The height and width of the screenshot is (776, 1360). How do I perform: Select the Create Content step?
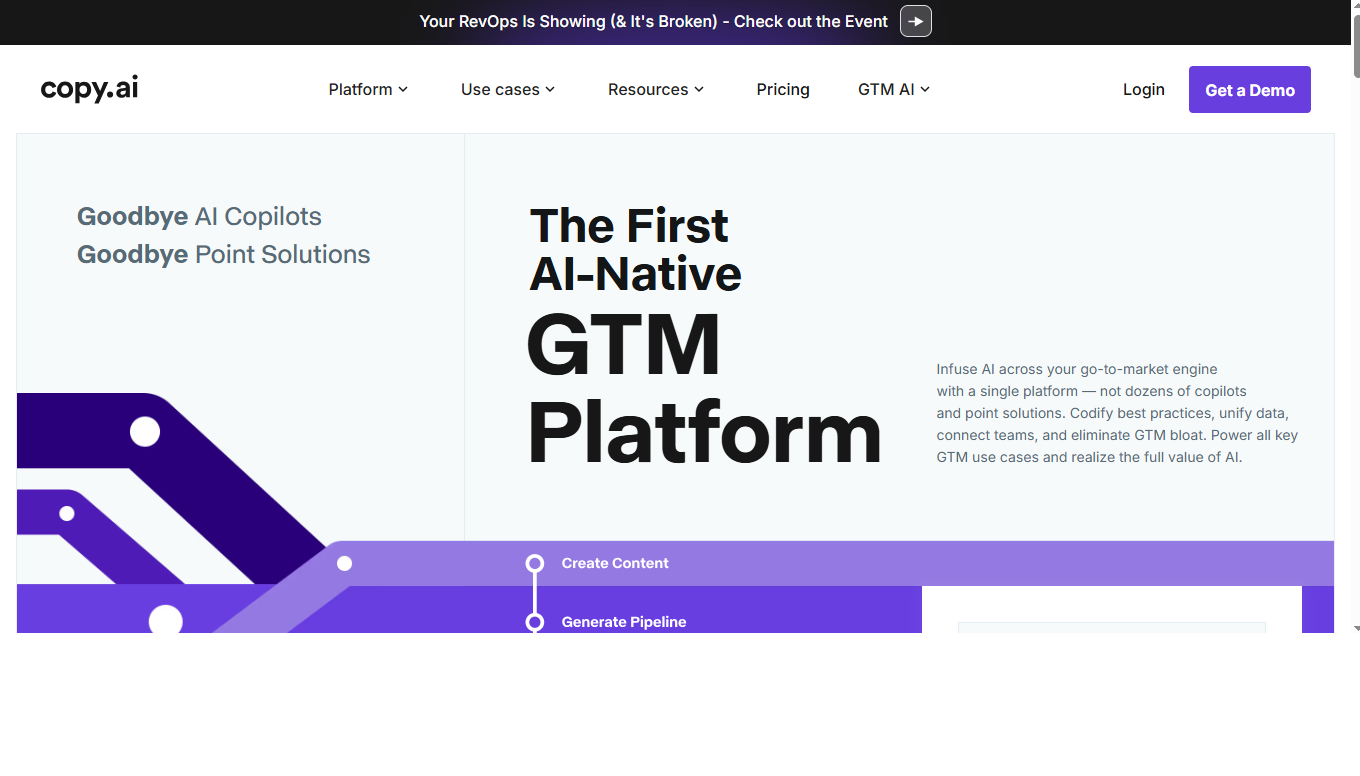point(615,563)
